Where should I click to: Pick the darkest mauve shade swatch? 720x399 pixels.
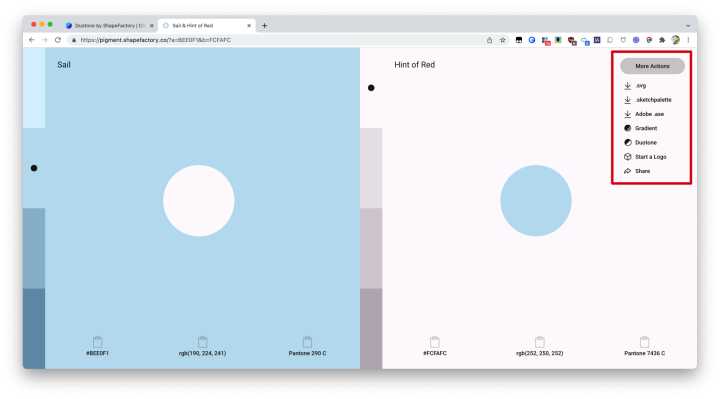coord(371,328)
